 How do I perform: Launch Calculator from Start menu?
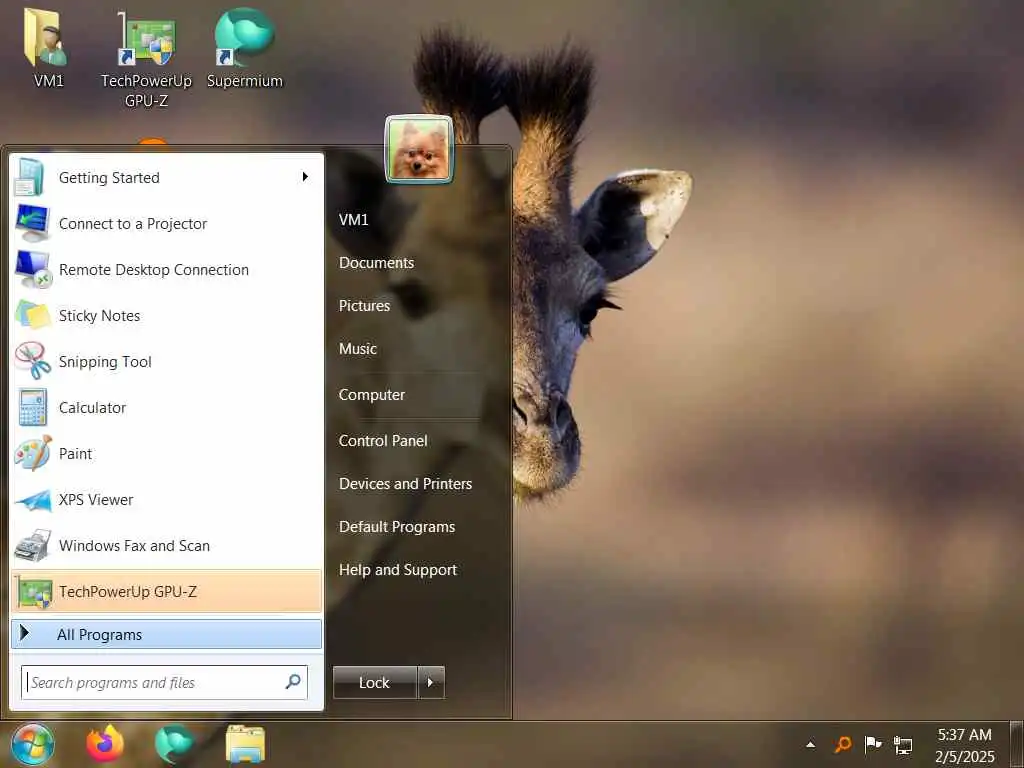point(167,408)
